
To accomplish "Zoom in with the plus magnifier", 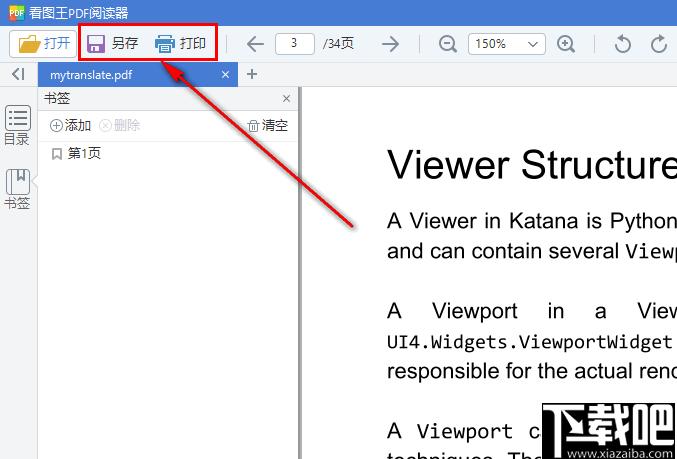I will 566,44.
